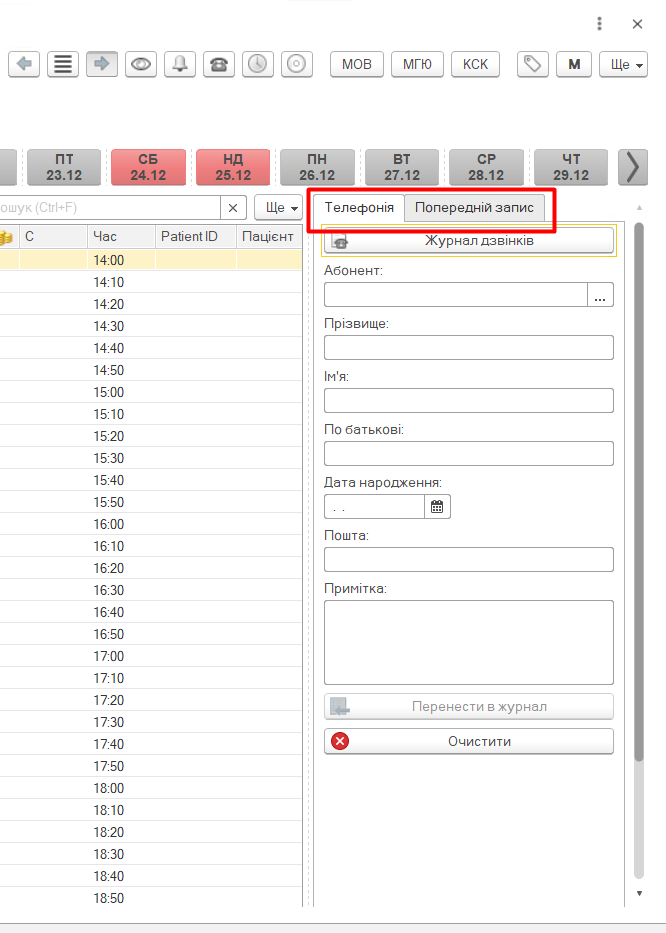Click the telephone icon in toolbar
Image resolution: width=666 pixels, height=933 pixels.
tap(219, 64)
